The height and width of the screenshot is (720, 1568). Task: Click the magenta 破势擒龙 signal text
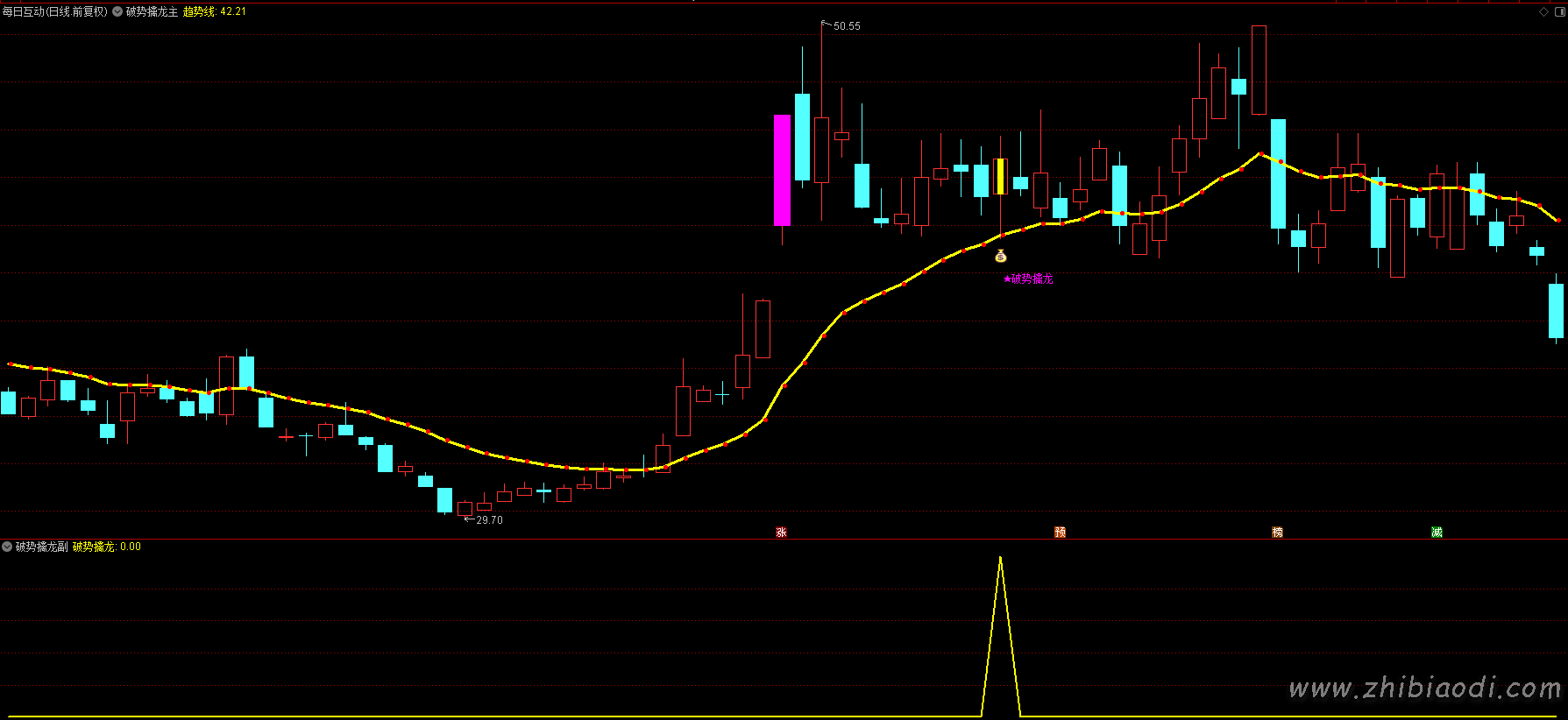[1028, 279]
